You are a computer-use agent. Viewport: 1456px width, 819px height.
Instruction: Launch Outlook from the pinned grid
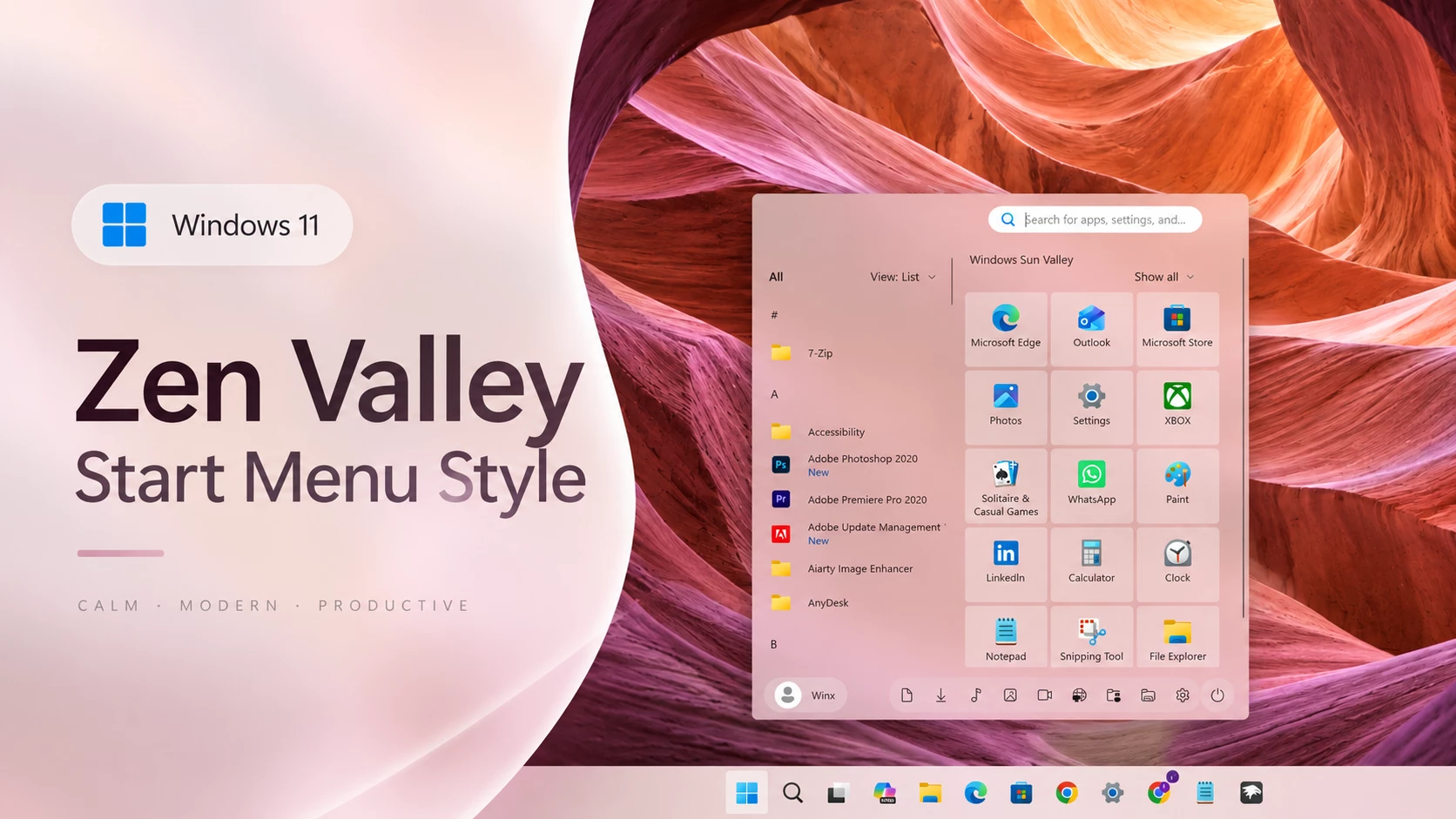pos(1091,328)
